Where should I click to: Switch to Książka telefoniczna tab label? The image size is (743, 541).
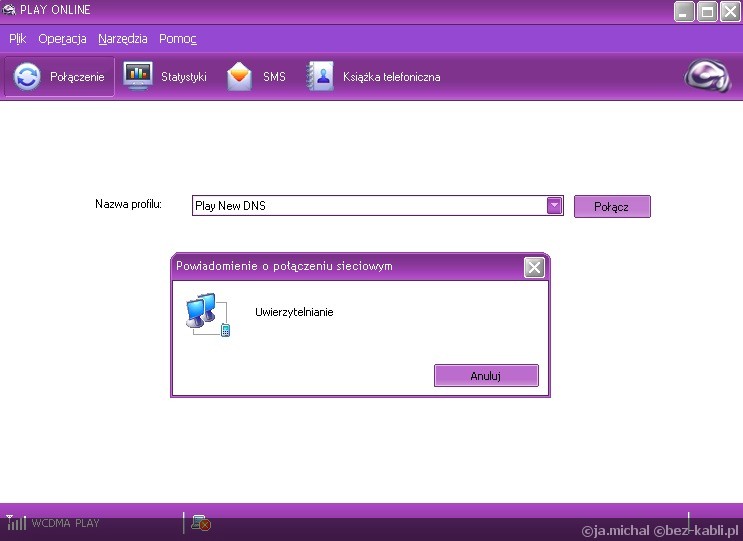pyautogui.click(x=391, y=77)
